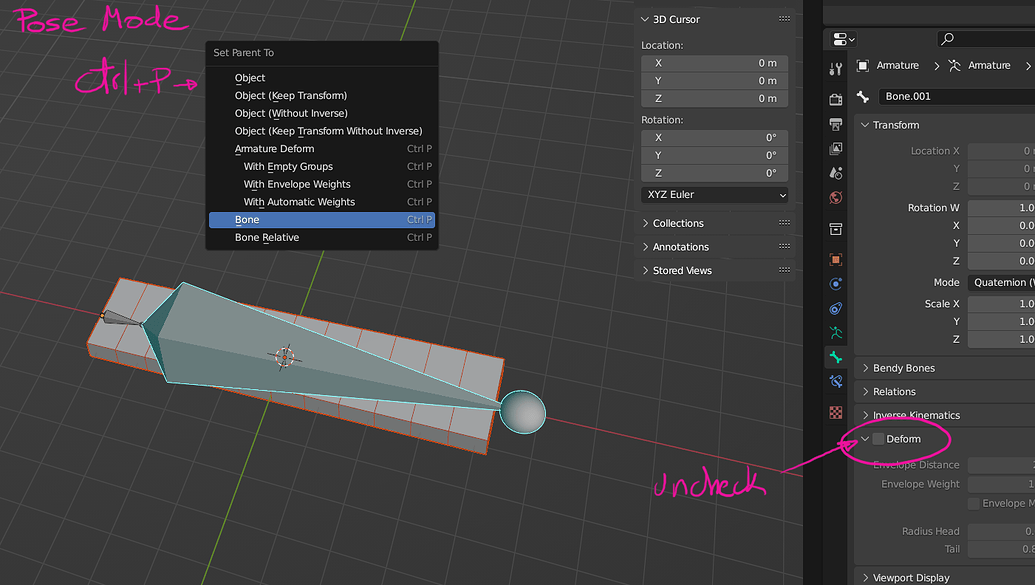Expand the Inverse Kinematics panel
Screen dimensions: 1035x585
(865, 415)
